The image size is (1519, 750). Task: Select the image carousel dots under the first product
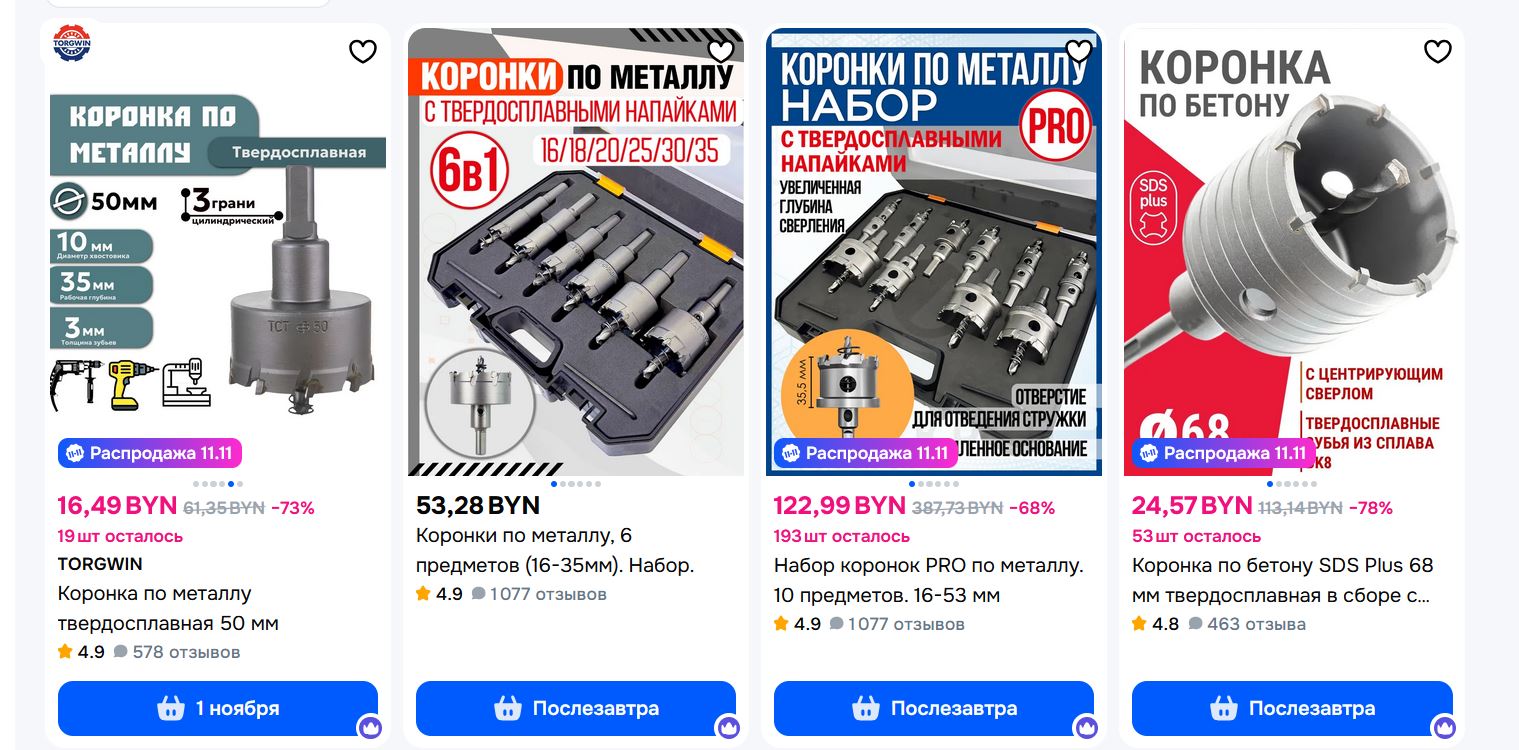[x=218, y=484]
